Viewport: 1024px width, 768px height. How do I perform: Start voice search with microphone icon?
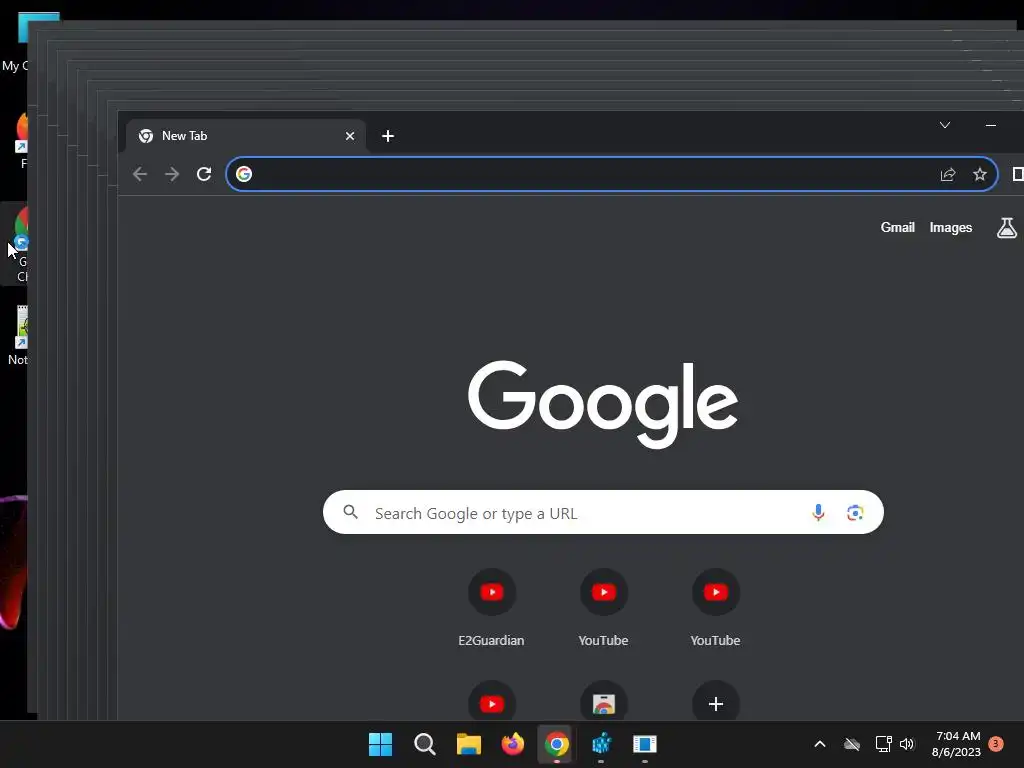tap(818, 513)
